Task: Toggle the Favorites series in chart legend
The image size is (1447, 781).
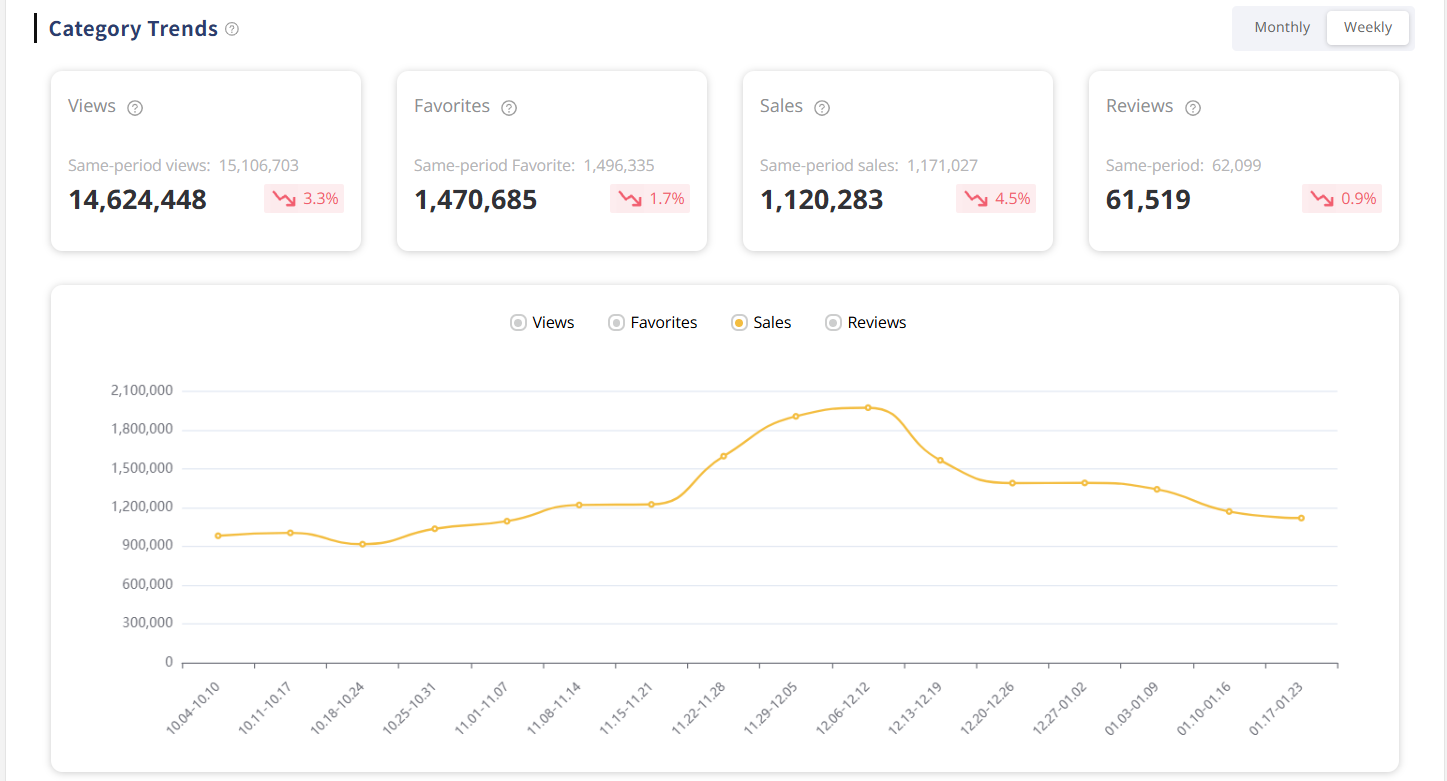Action: pos(653,323)
